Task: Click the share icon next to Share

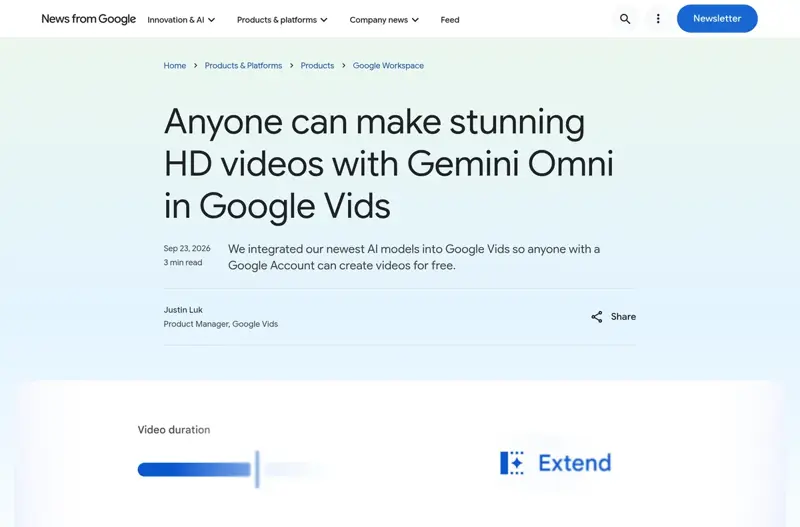Action: [596, 317]
